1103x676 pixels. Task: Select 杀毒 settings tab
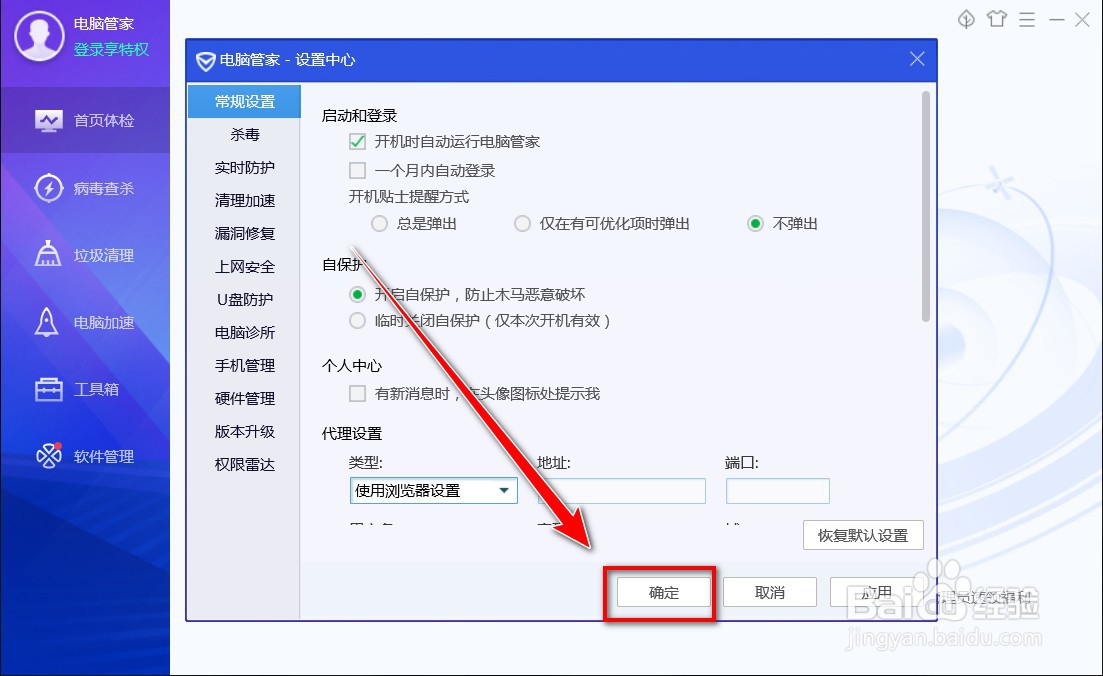(244, 134)
